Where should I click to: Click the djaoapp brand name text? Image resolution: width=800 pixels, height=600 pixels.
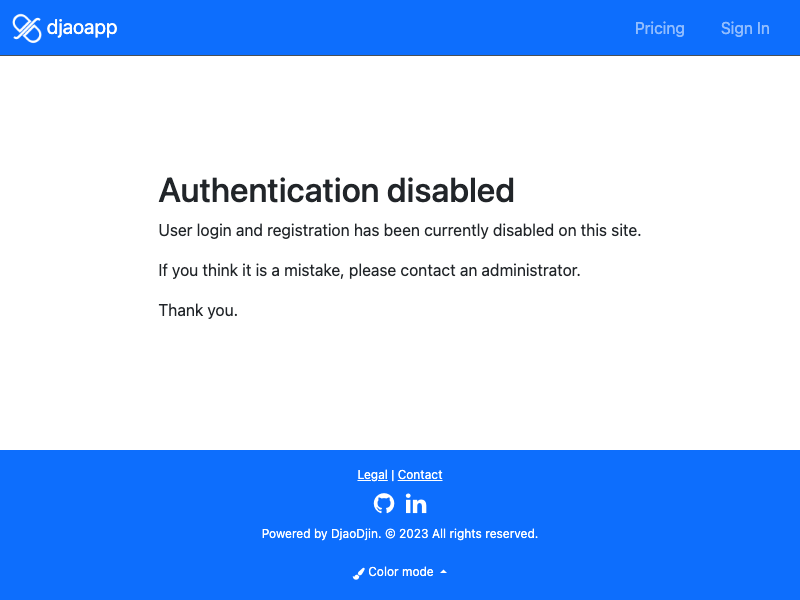(82, 28)
